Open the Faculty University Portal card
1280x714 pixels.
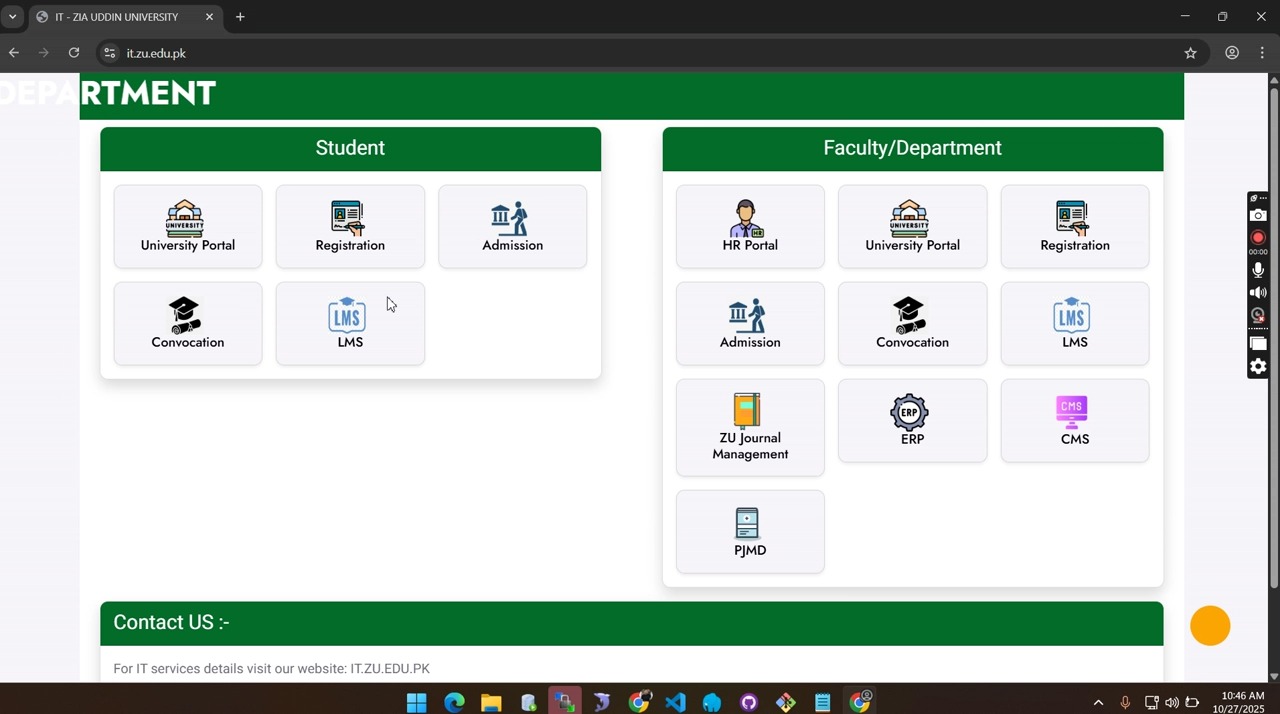(x=912, y=226)
